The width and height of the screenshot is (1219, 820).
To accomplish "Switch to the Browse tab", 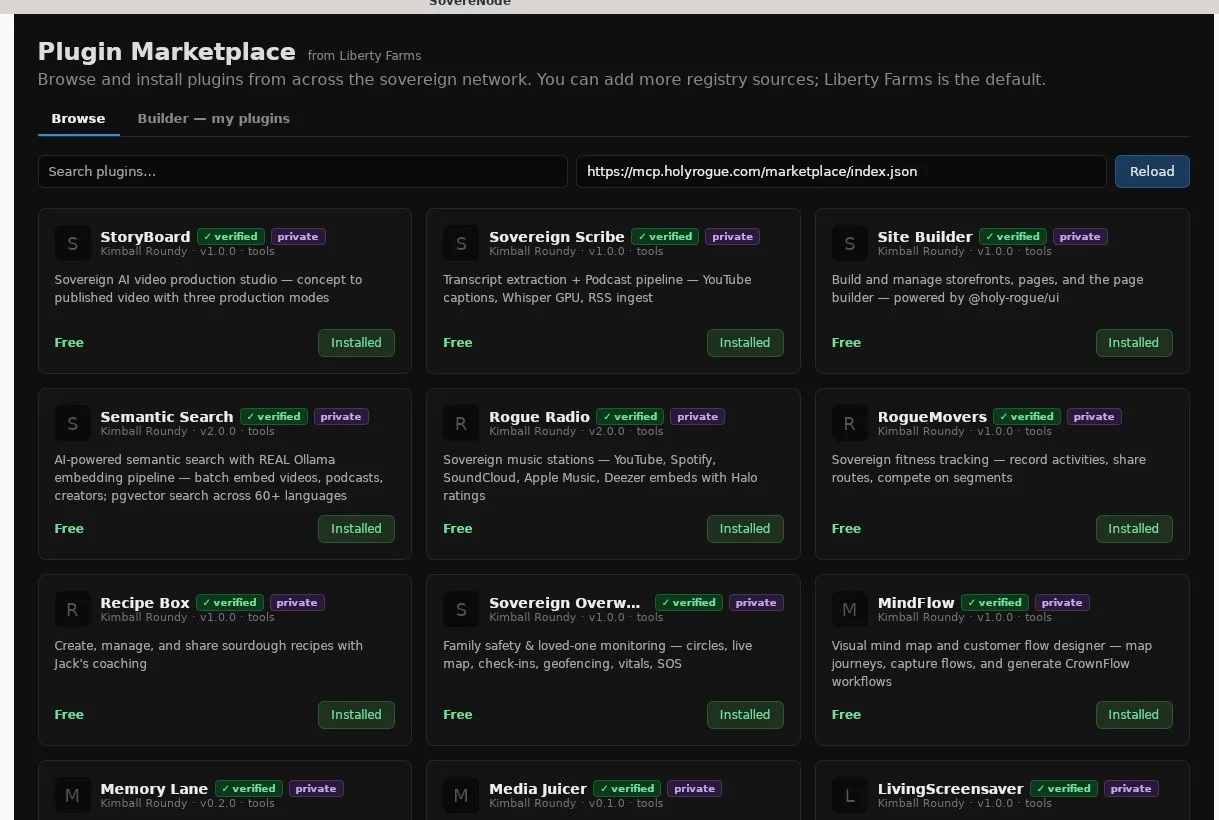I will pos(78,118).
